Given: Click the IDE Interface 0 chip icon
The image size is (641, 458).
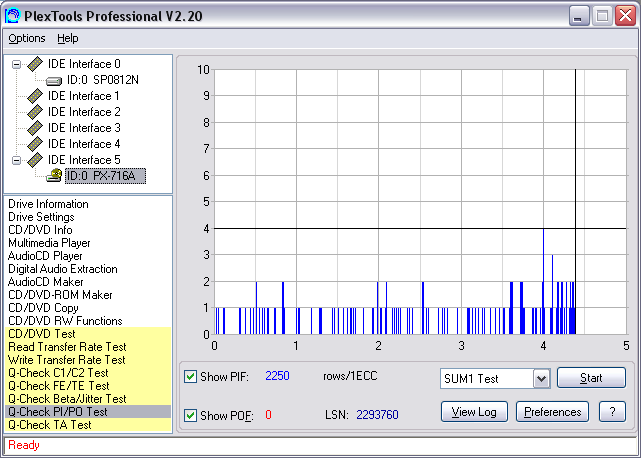Looking at the screenshot, I should tap(35, 64).
